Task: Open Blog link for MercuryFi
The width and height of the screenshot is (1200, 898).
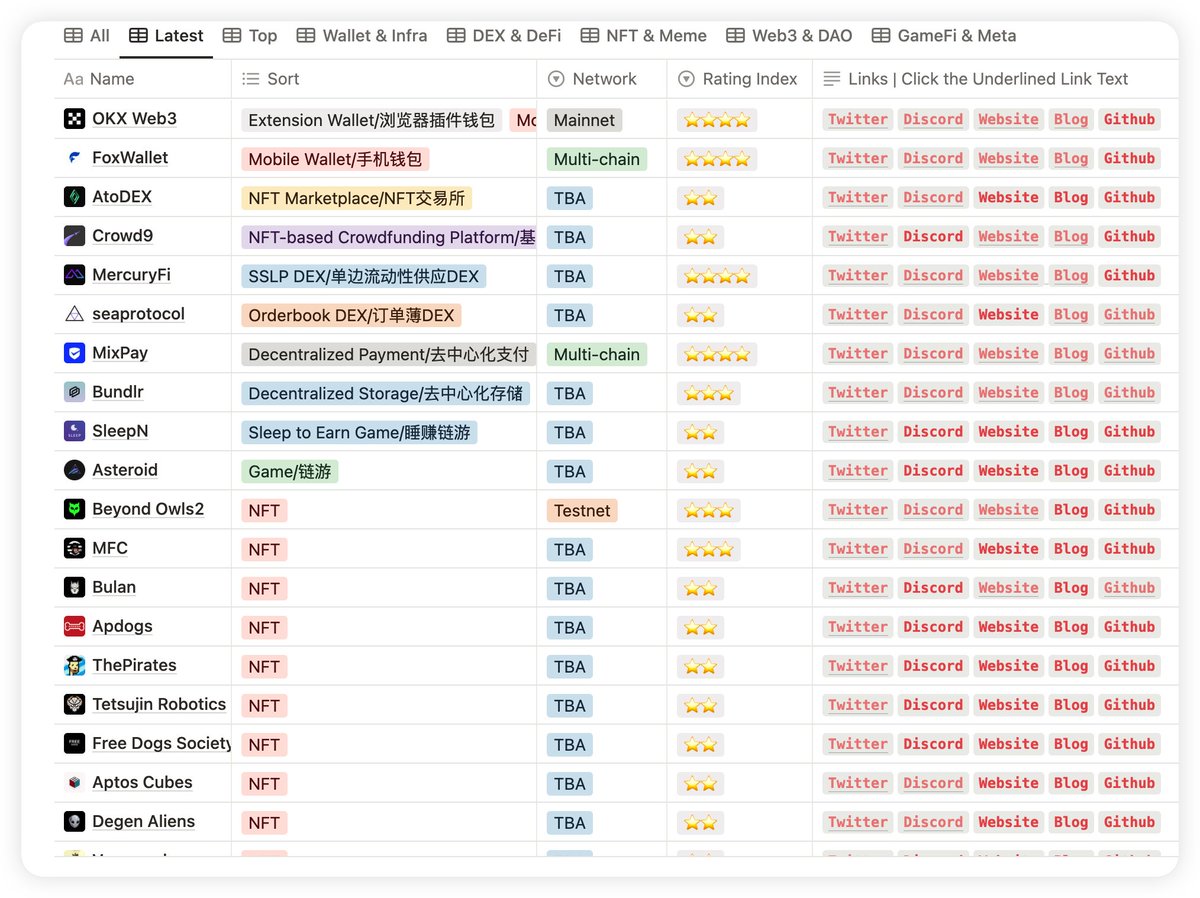Action: (1071, 275)
